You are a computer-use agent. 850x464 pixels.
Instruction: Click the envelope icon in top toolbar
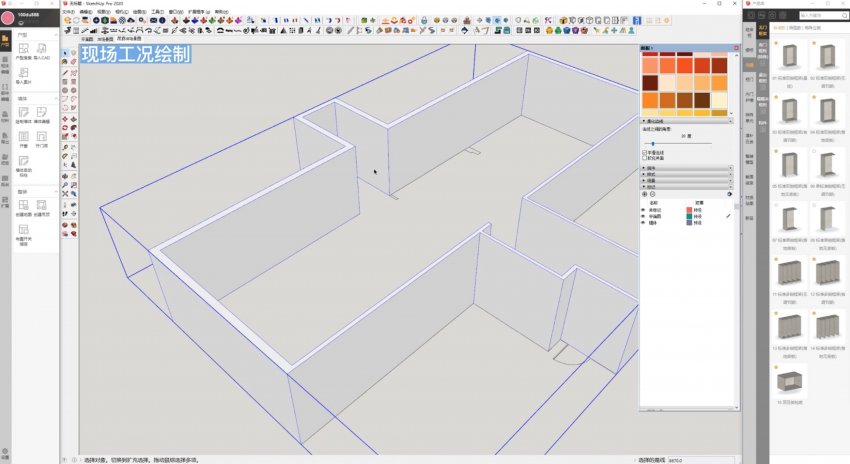(153, 20)
